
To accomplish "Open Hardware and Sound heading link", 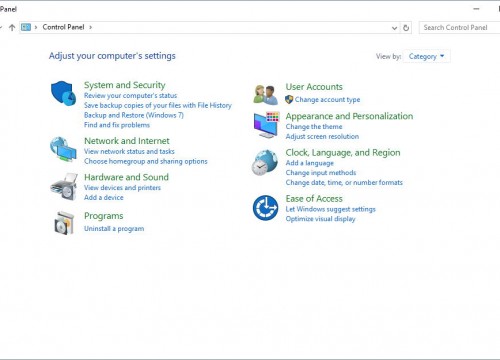I will pos(126,177).
